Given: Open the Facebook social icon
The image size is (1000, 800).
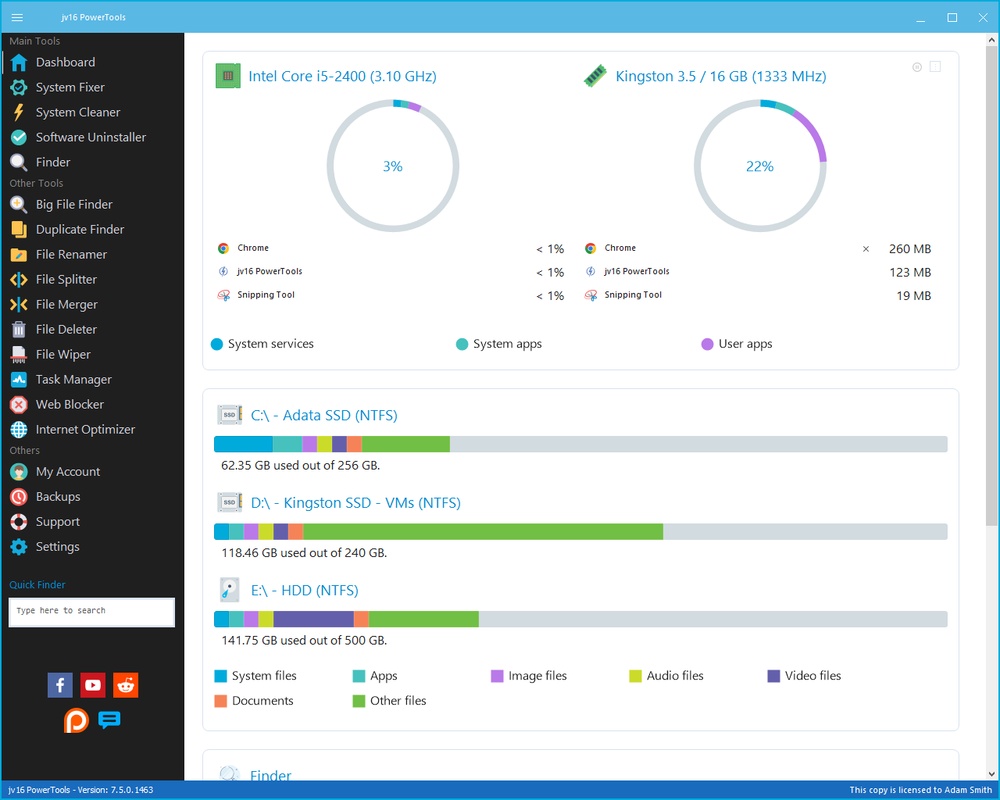Looking at the screenshot, I should pyautogui.click(x=60, y=685).
